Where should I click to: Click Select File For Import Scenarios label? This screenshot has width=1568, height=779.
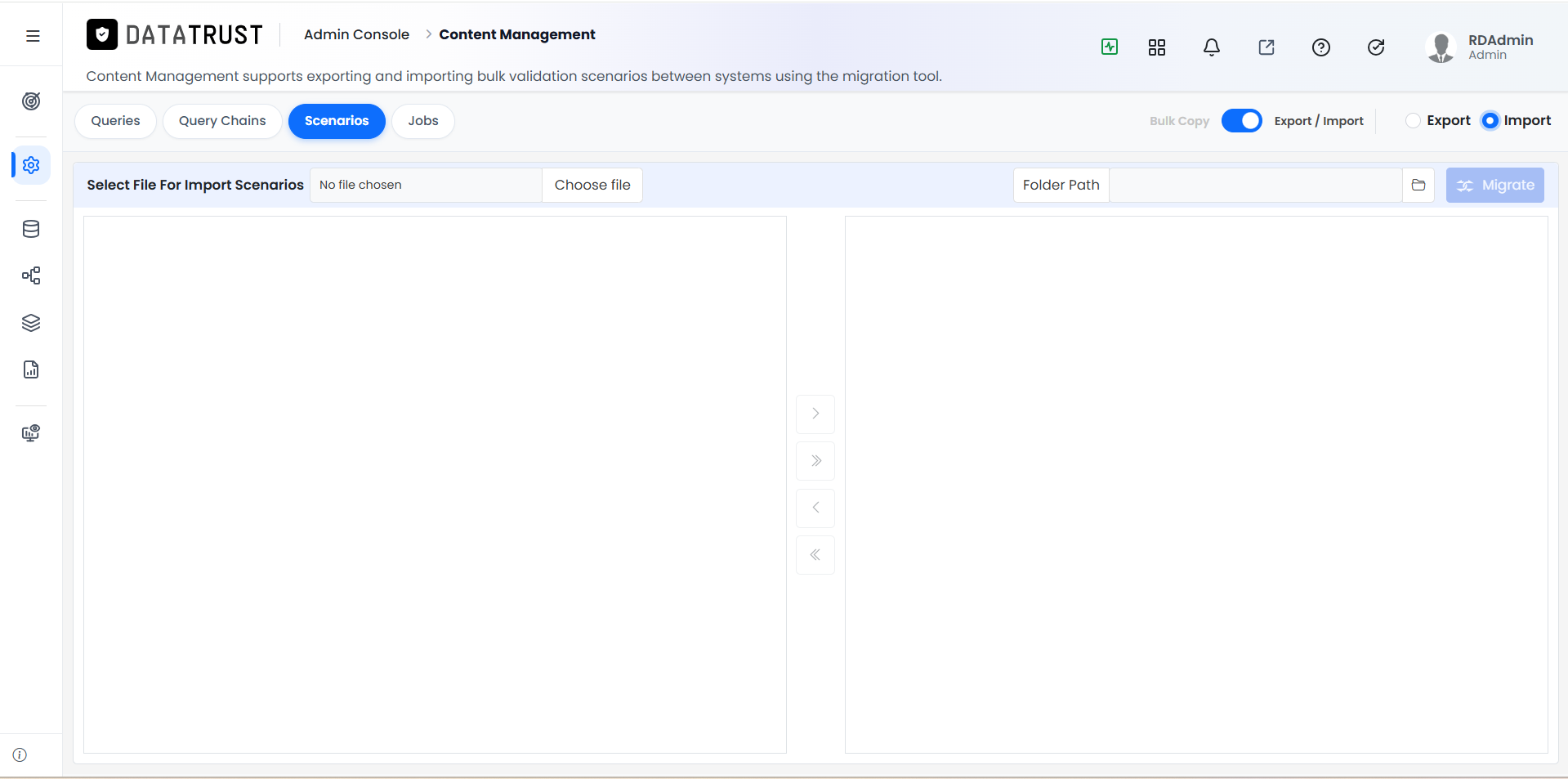[195, 186]
